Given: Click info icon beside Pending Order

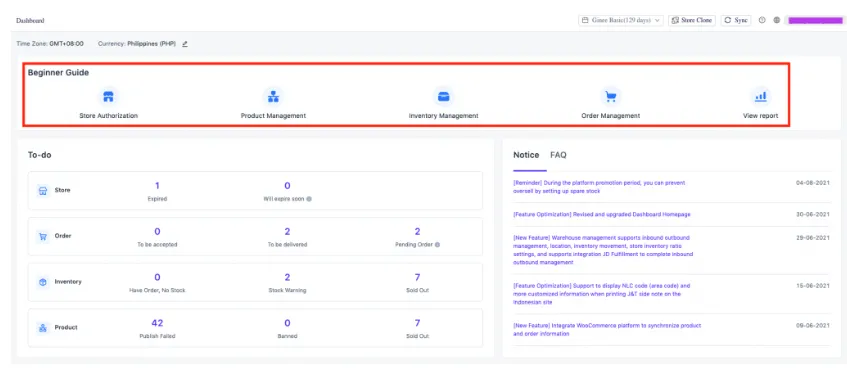Looking at the screenshot, I should pos(437,244).
